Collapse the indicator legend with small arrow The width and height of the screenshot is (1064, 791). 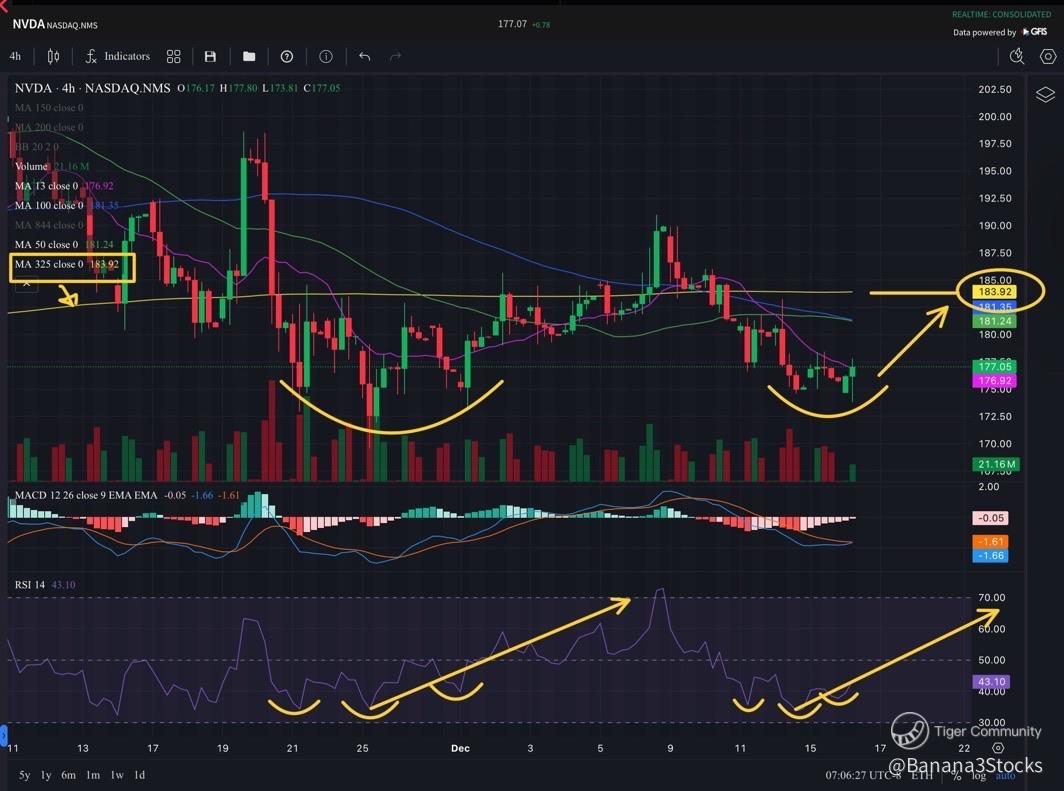tap(26, 284)
